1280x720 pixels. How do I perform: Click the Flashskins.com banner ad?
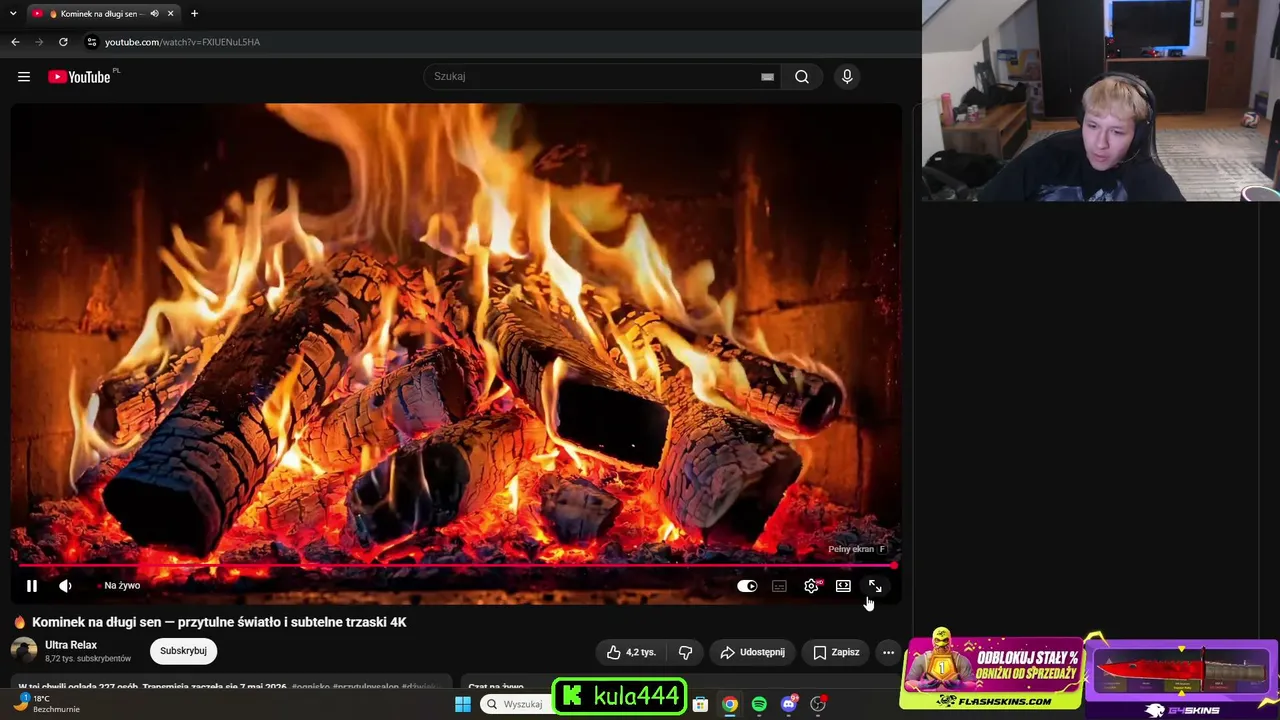992,670
